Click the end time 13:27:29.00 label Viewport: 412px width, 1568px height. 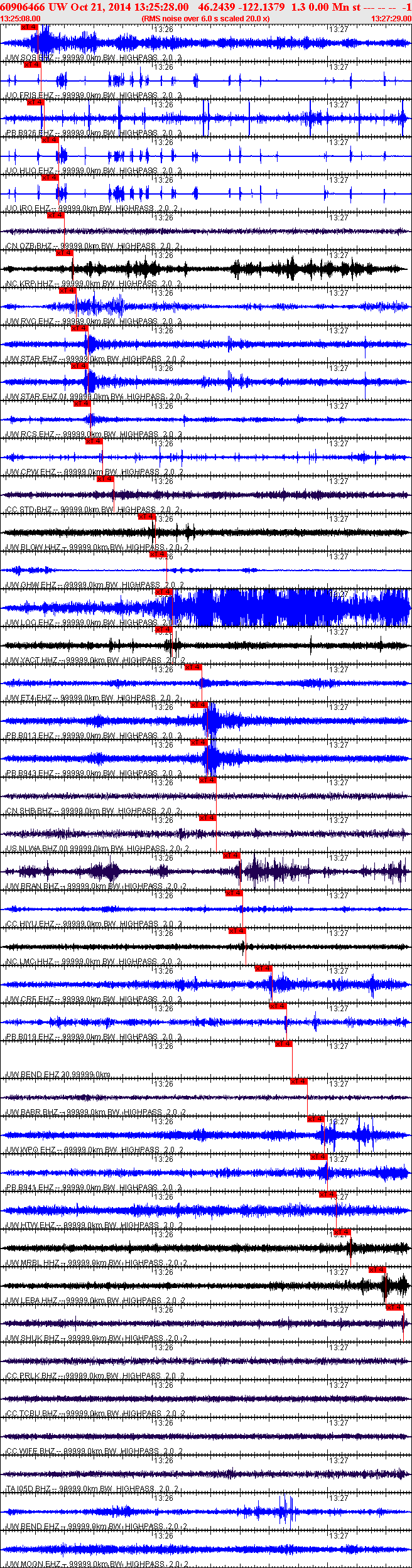tap(391, 19)
